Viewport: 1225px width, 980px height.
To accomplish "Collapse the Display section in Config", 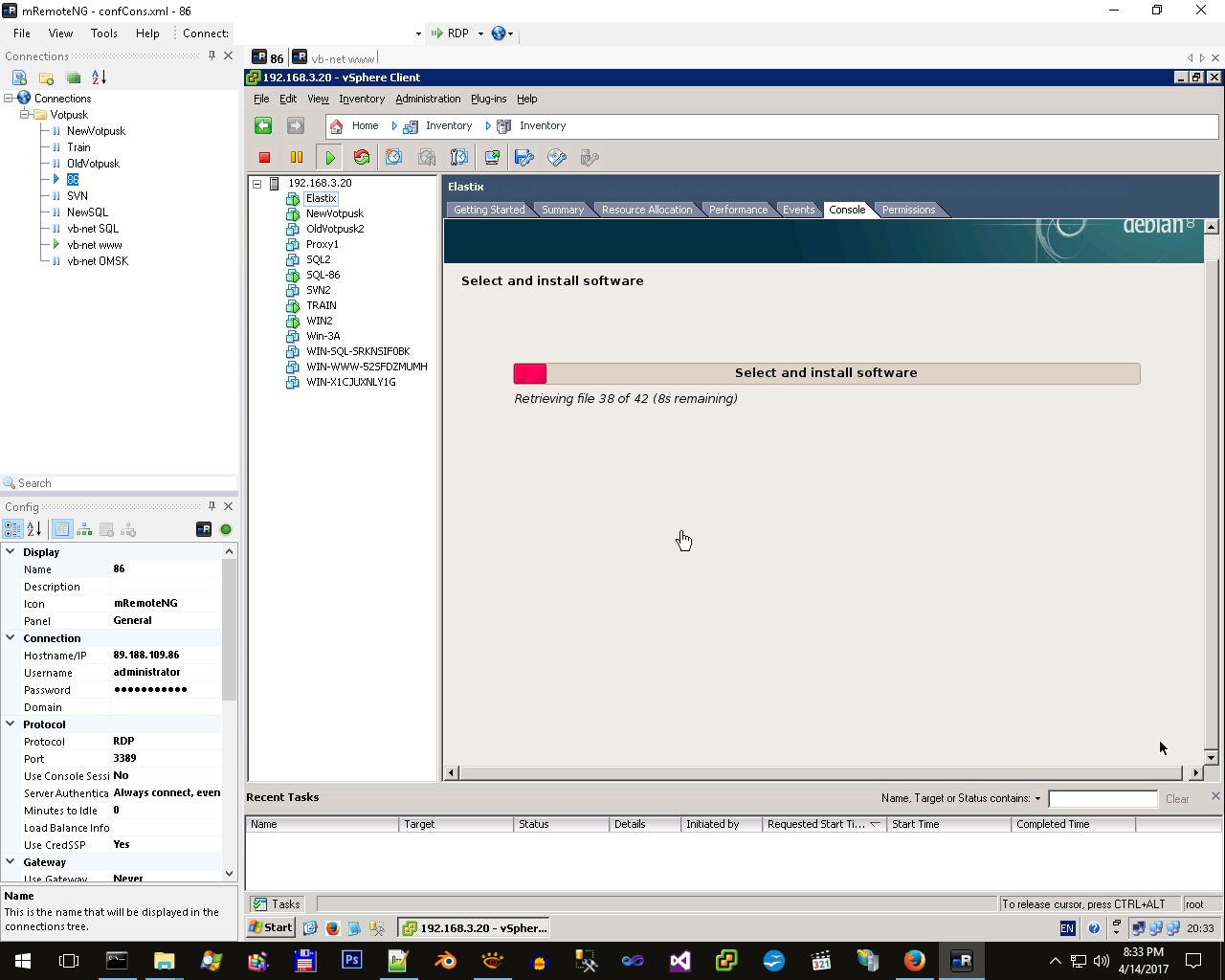I will (11, 552).
